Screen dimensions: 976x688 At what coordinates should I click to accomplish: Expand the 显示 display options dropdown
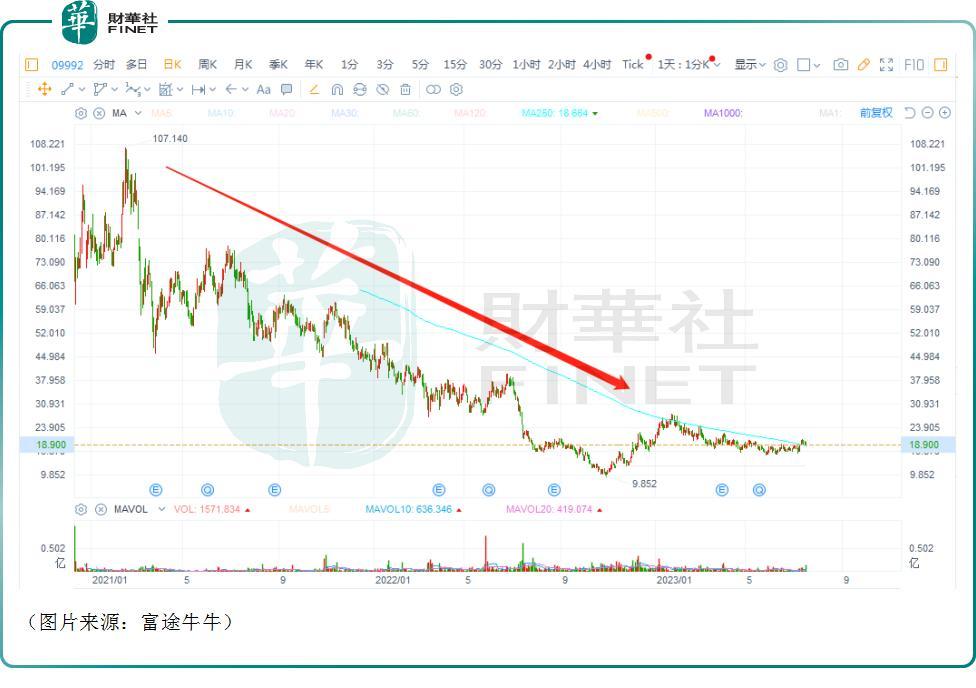[748, 64]
